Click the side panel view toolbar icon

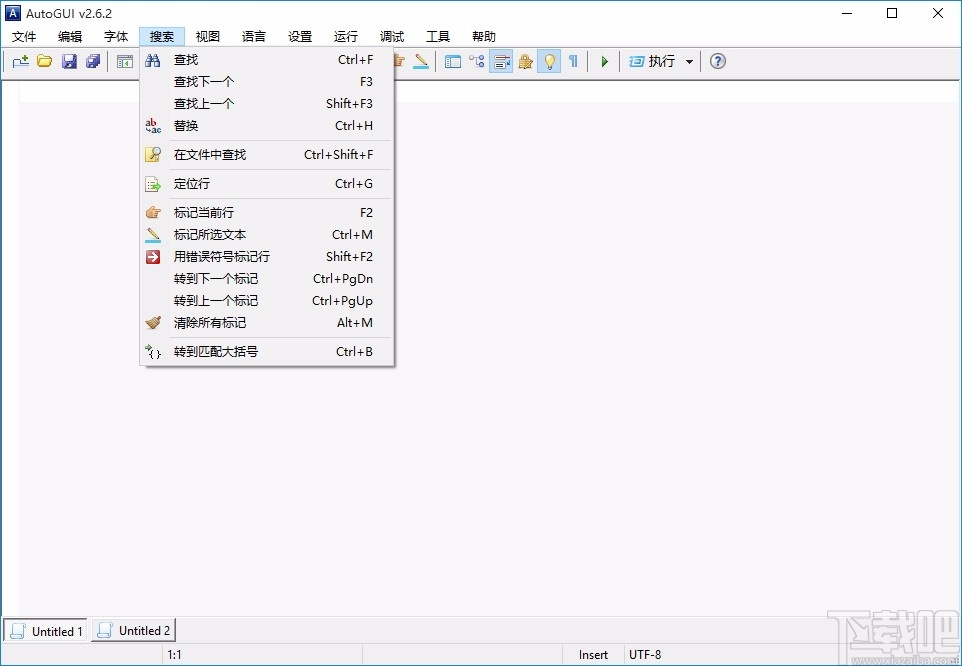click(453, 61)
